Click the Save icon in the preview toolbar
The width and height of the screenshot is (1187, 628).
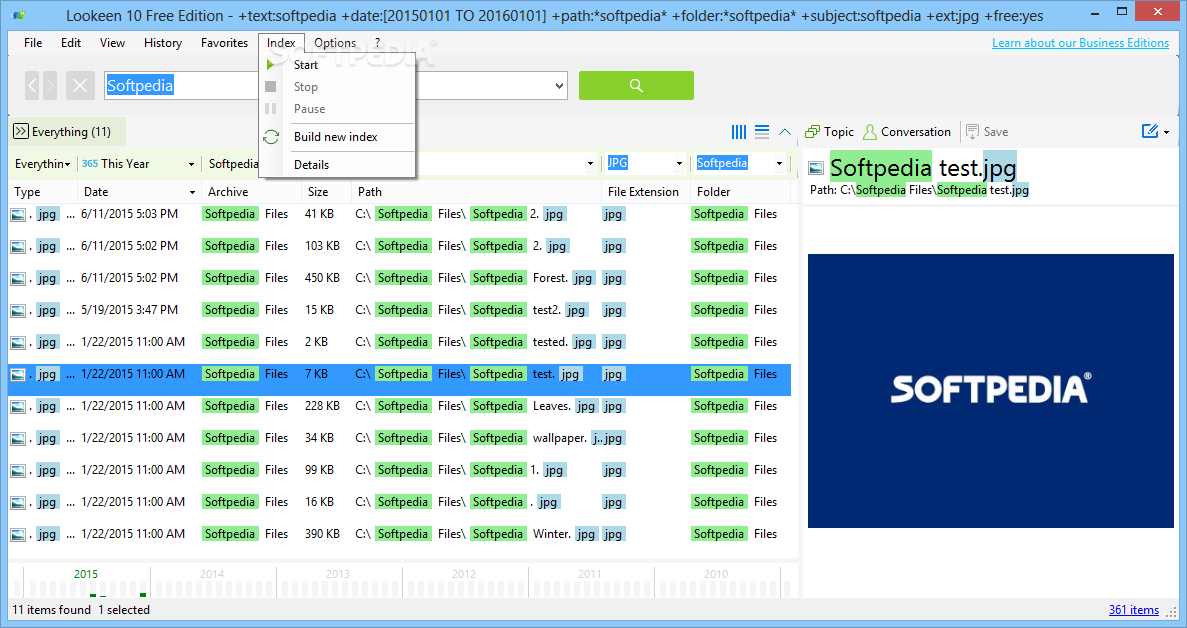(x=973, y=132)
